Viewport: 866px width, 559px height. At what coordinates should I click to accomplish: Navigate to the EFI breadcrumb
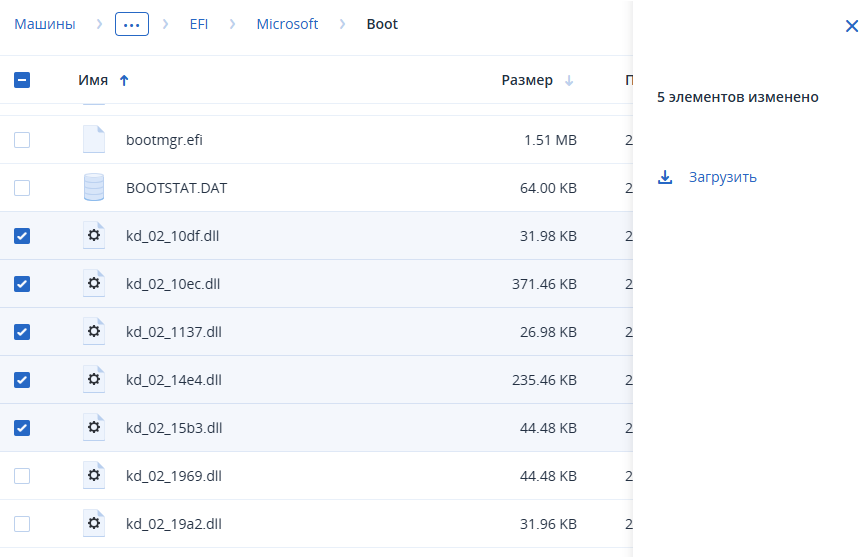point(199,24)
